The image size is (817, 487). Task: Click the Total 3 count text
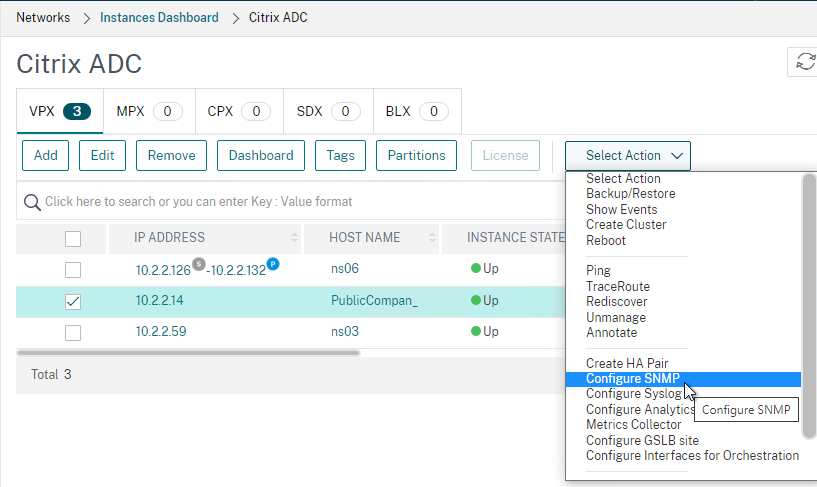point(51,374)
